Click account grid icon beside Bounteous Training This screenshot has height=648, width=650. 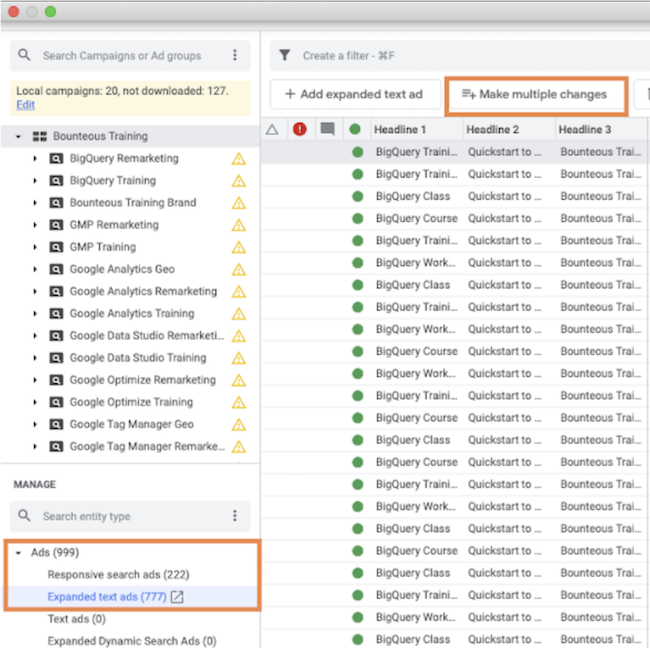(40, 136)
